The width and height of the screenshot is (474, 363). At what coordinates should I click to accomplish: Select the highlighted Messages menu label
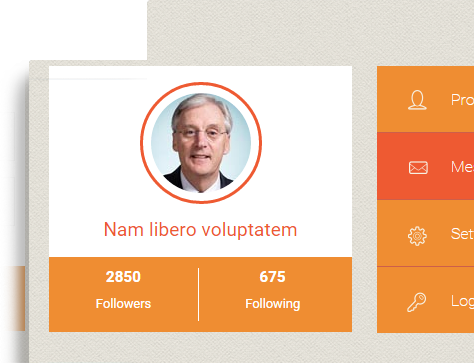coord(462,167)
